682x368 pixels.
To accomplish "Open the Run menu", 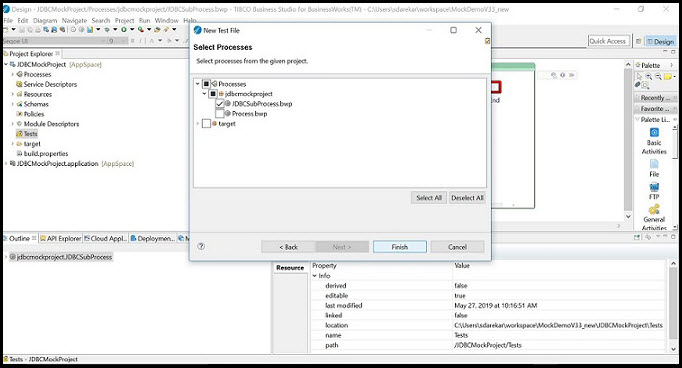I will click(x=144, y=20).
